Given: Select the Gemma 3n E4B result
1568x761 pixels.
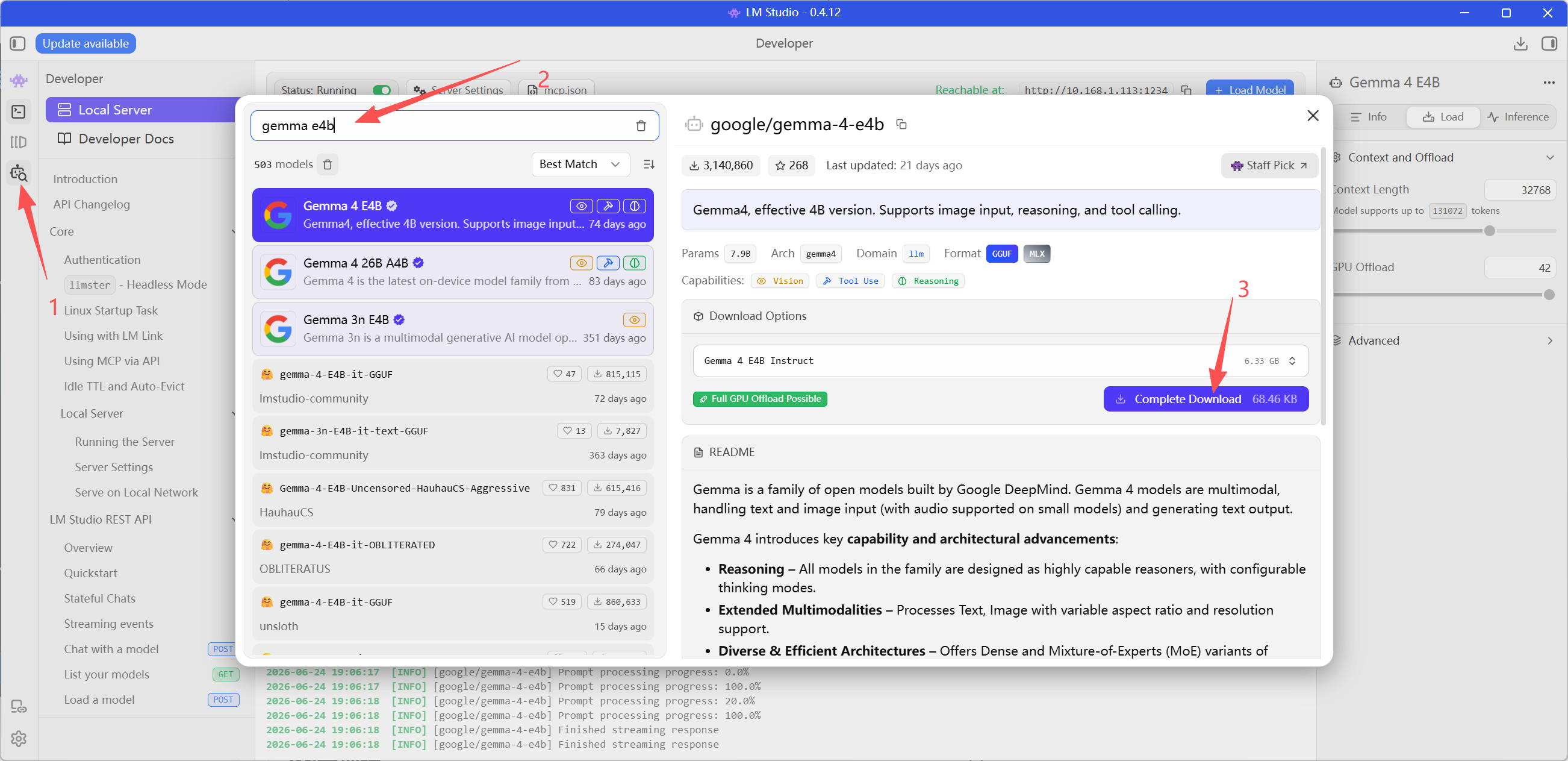Looking at the screenshot, I should pos(453,329).
